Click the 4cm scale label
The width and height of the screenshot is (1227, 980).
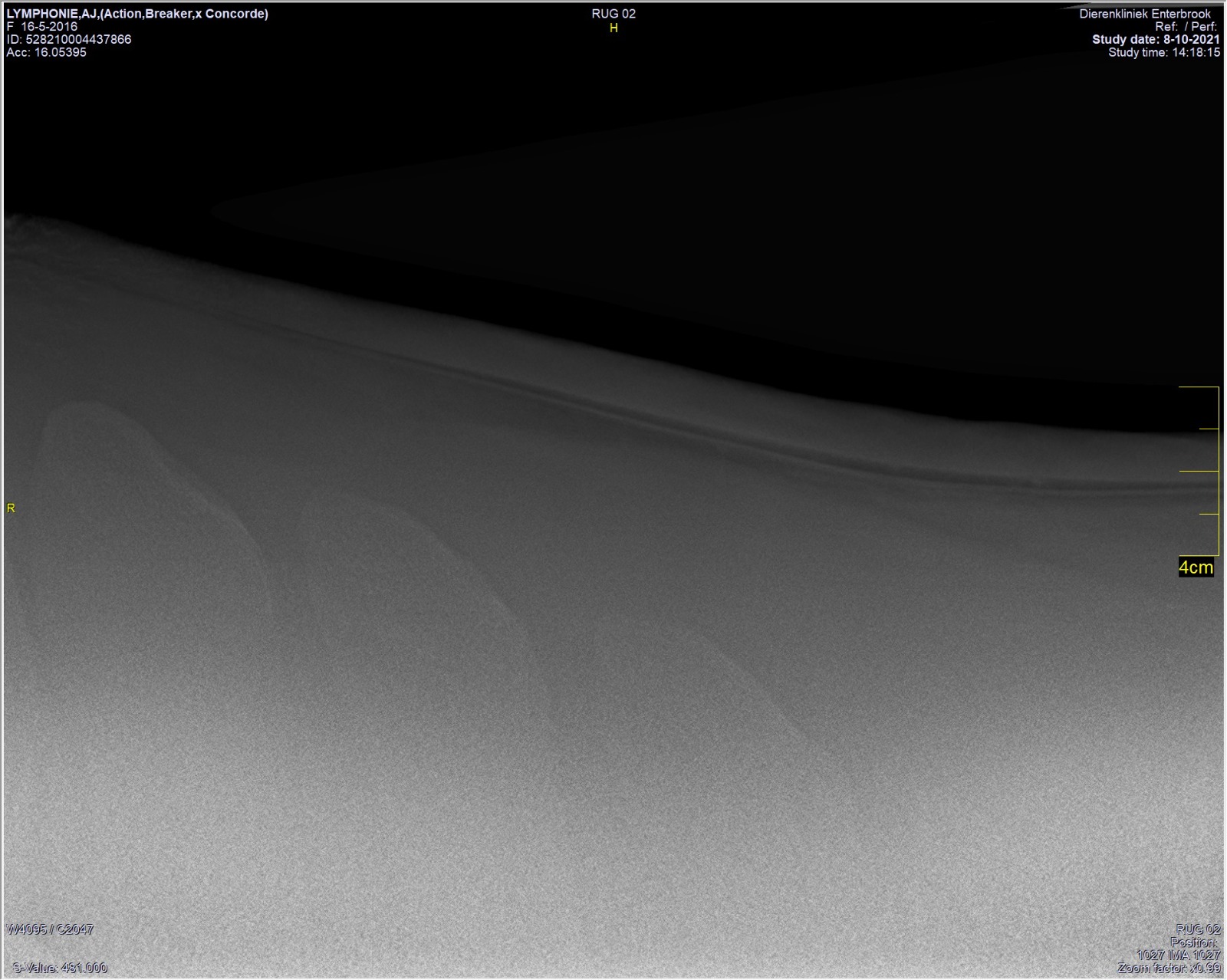click(x=1196, y=567)
